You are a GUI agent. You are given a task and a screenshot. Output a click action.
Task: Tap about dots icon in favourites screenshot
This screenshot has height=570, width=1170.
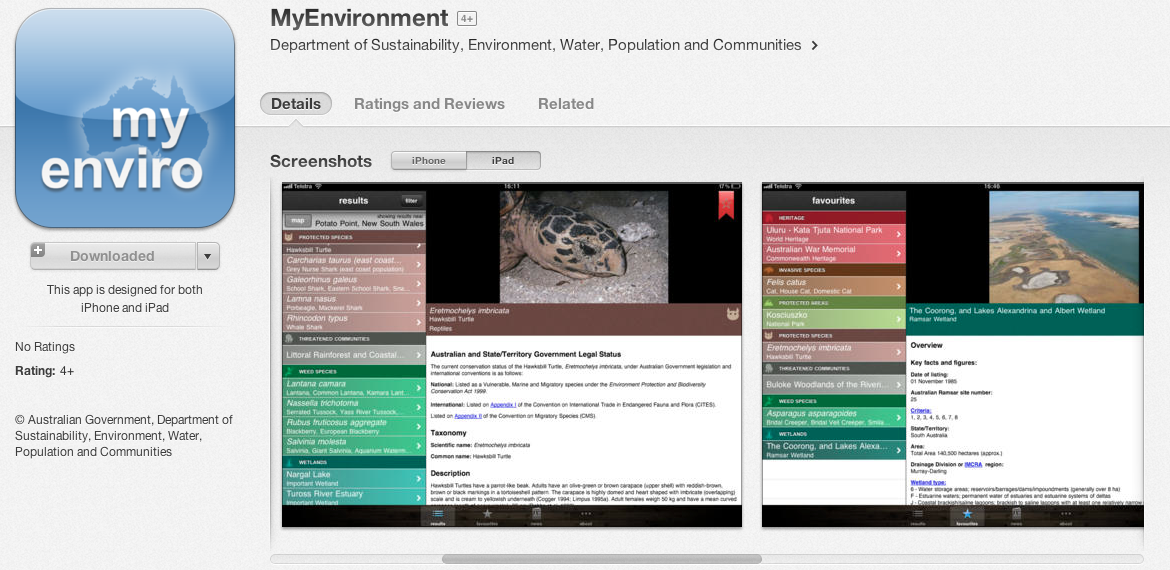coord(1066,514)
